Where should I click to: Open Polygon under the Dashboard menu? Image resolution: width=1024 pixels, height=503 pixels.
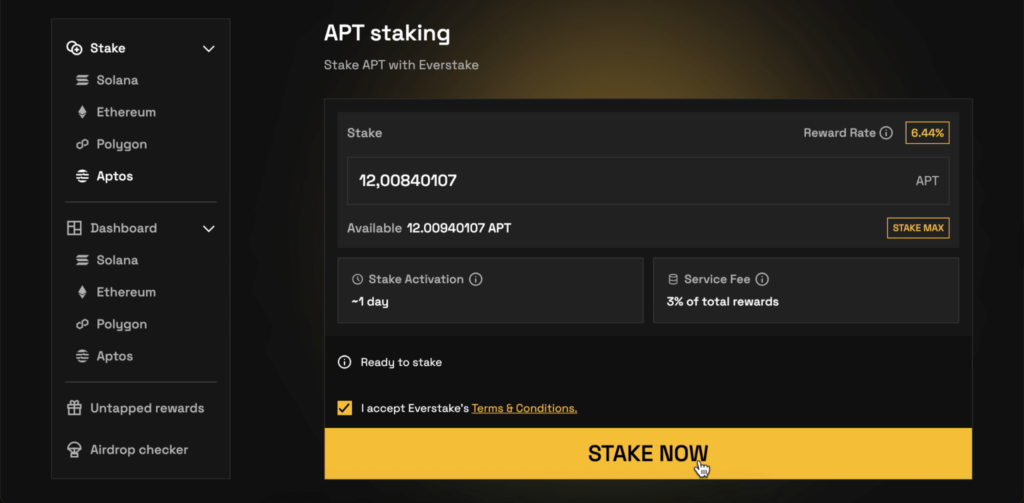pyautogui.click(x=121, y=324)
